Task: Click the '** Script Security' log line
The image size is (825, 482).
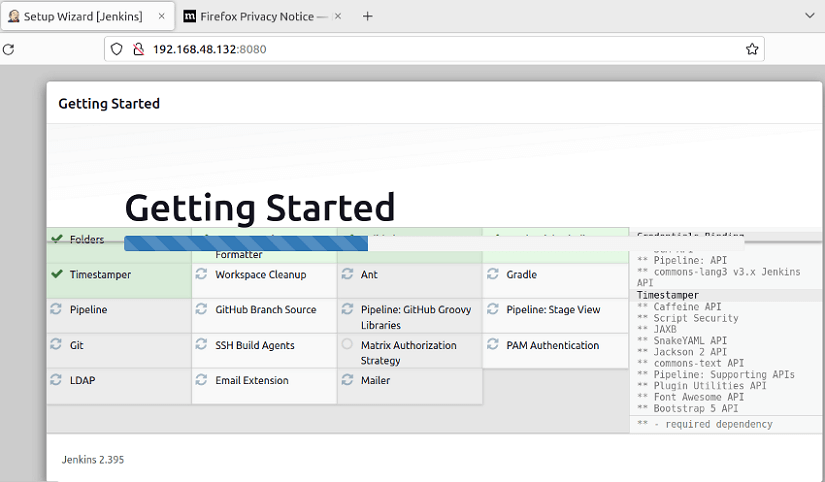Action: pos(688,318)
